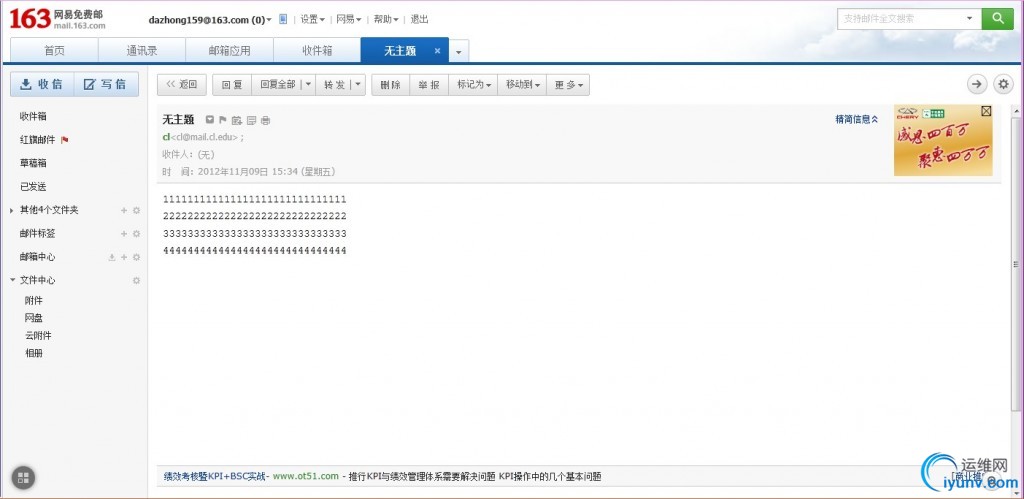
Task: Open the 移动到 dropdown
Action: (522, 84)
